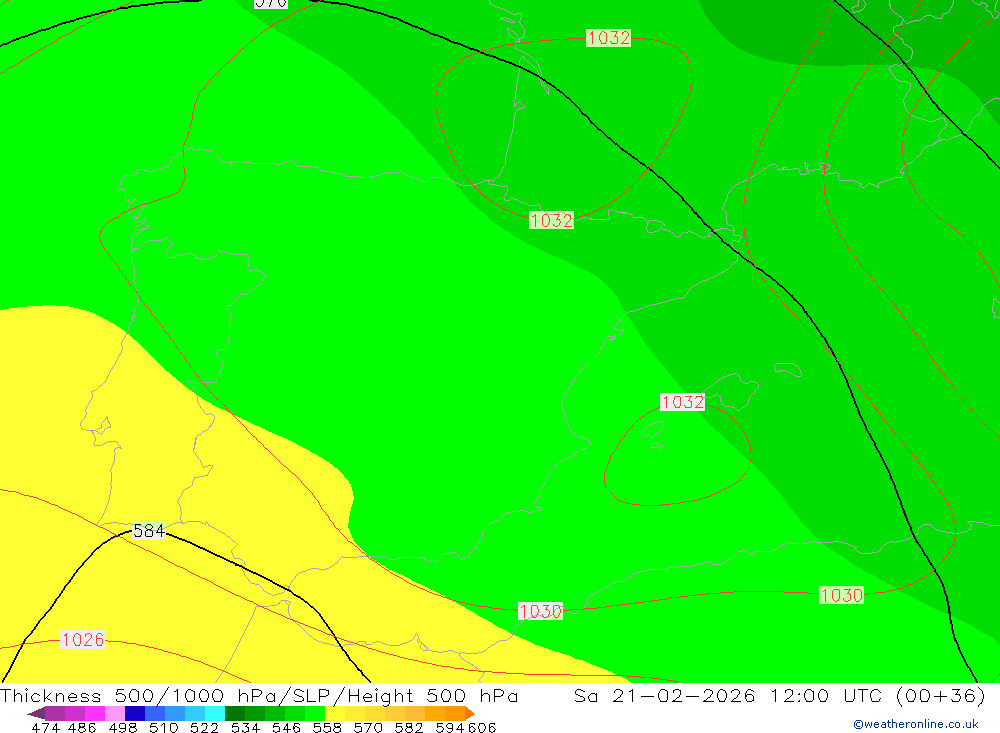Click the legend value 486
The height and width of the screenshot is (733, 1000).
(82, 727)
